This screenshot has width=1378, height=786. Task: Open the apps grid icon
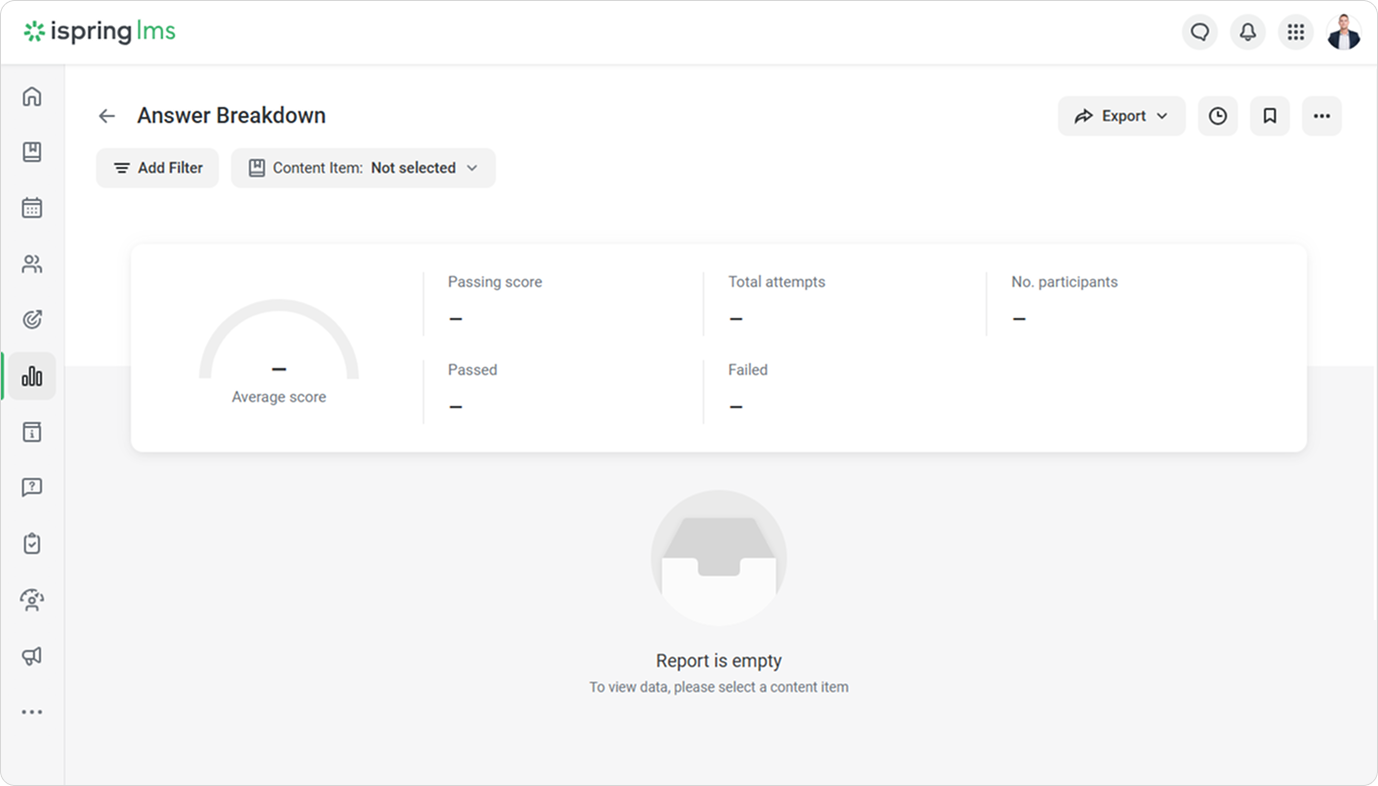click(x=1295, y=32)
